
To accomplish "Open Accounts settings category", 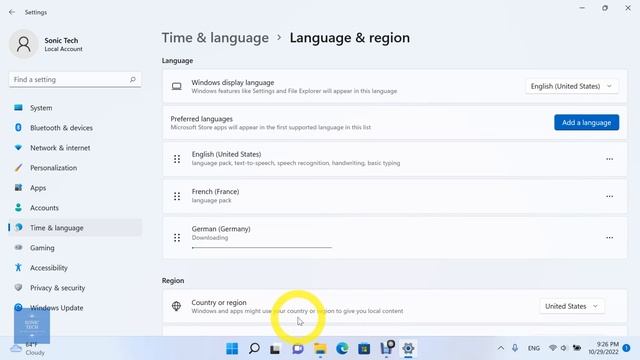I will [x=75, y=208].
